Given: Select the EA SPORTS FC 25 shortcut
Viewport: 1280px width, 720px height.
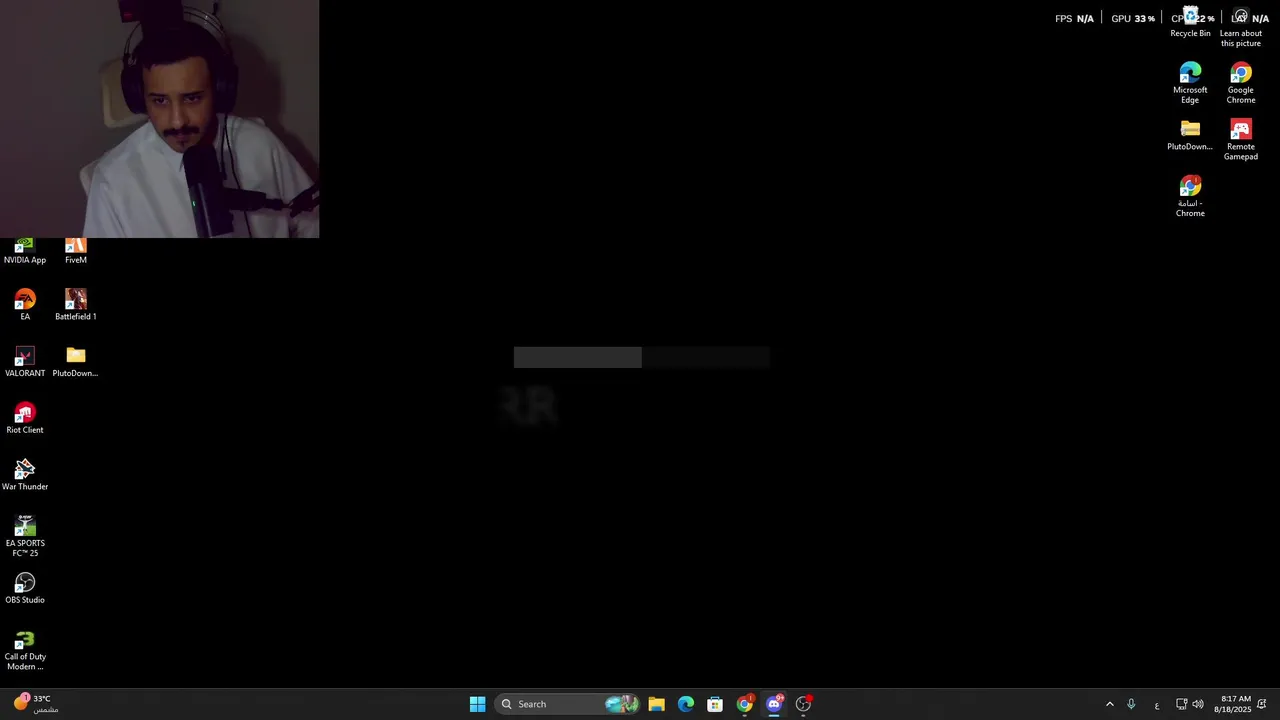Looking at the screenshot, I should pos(25,537).
